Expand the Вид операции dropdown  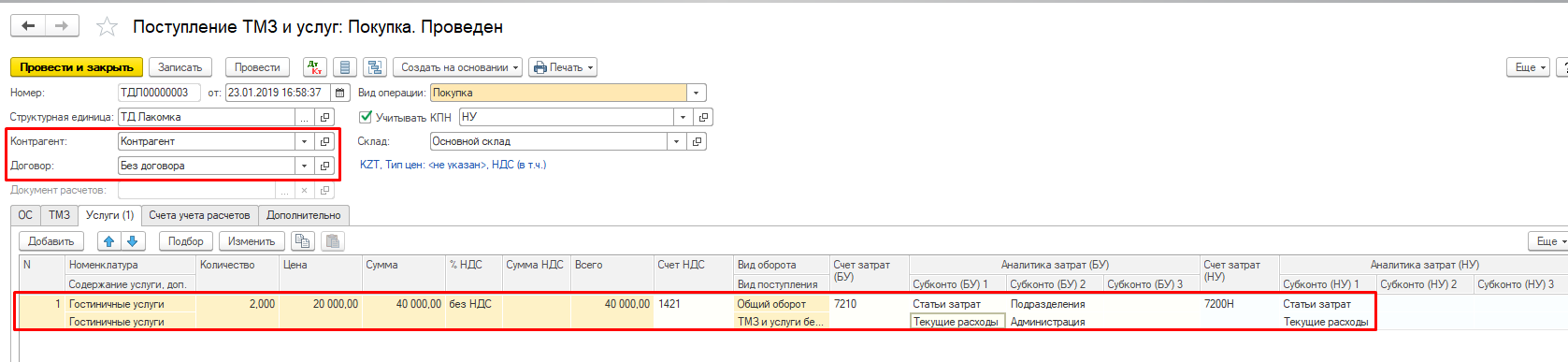pos(697,93)
